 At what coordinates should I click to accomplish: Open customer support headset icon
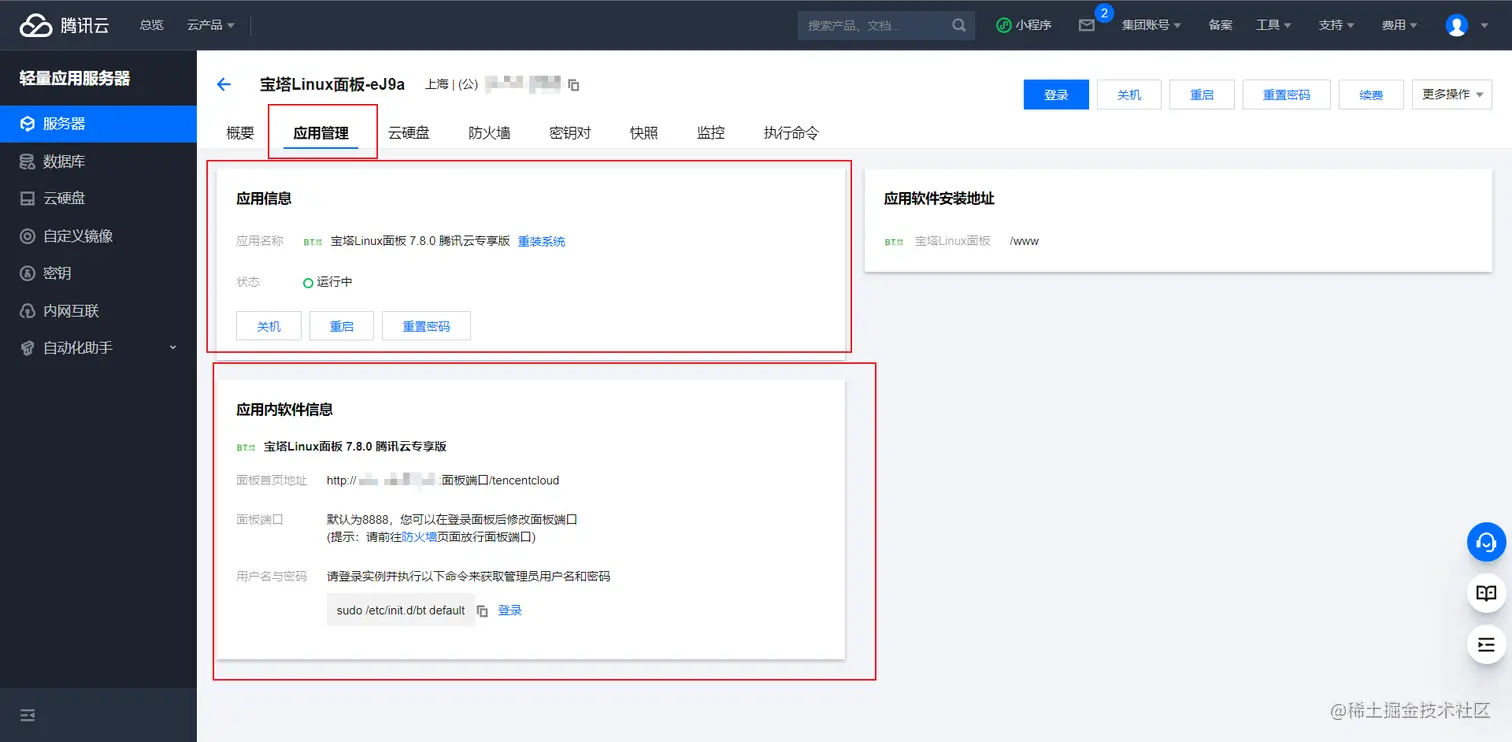tap(1486, 542)
